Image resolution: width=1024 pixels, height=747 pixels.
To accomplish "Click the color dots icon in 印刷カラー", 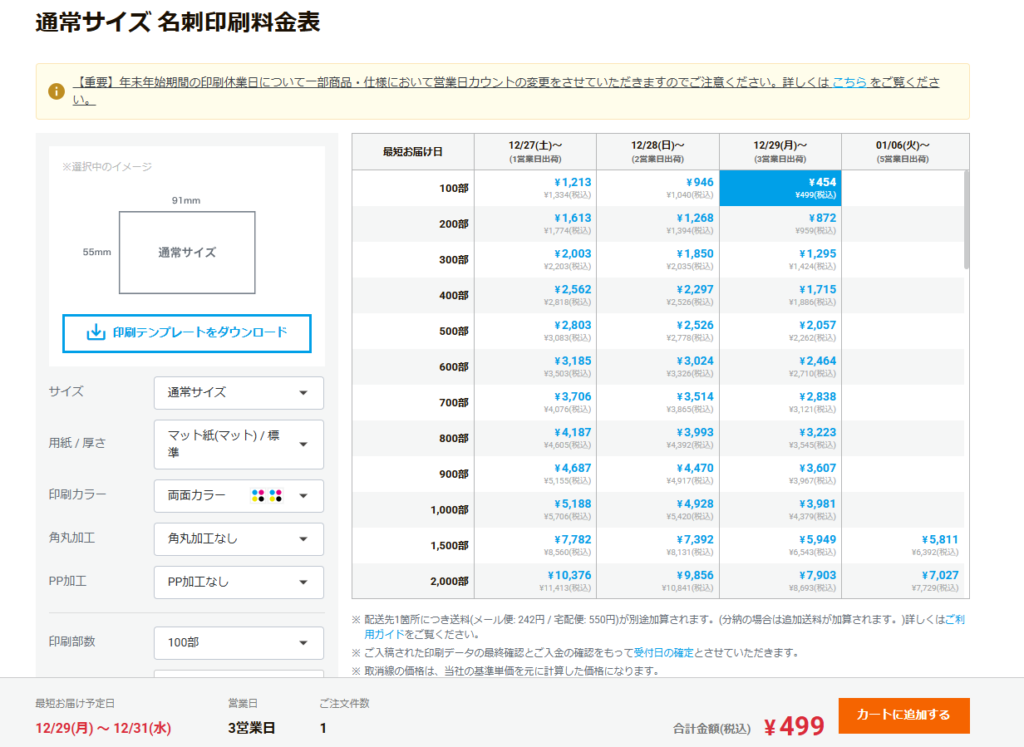I will 267,495.
